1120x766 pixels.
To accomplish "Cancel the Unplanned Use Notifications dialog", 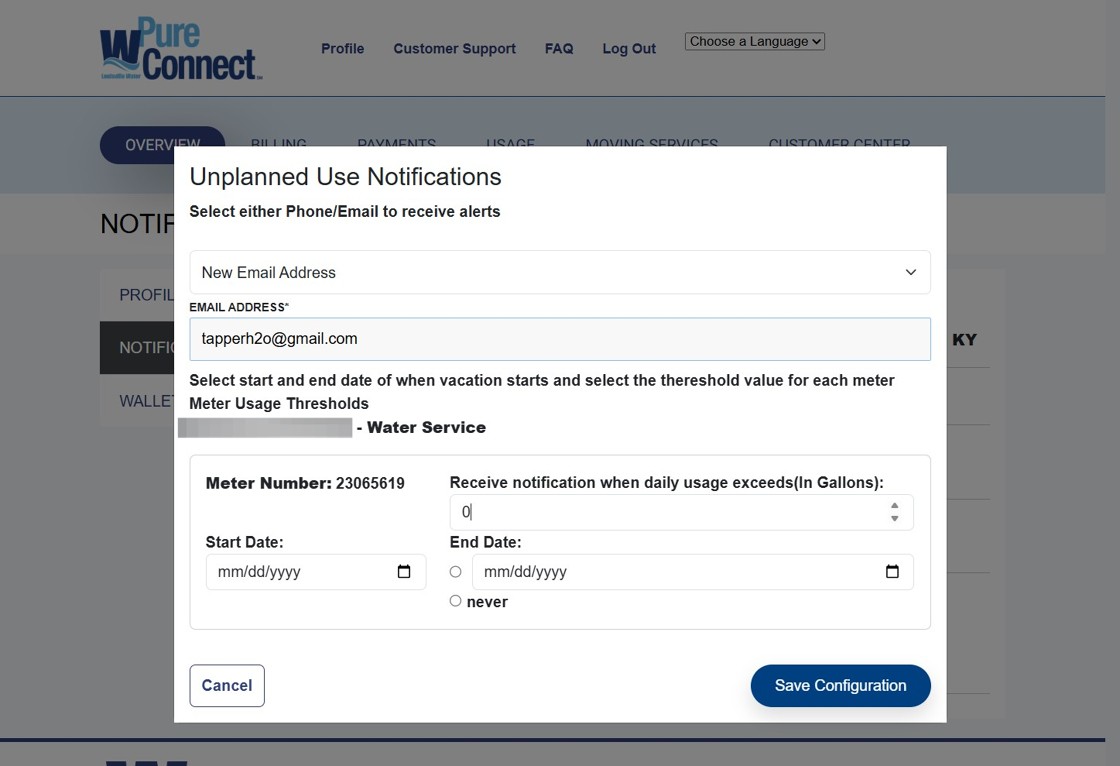I will pos(227,685).
